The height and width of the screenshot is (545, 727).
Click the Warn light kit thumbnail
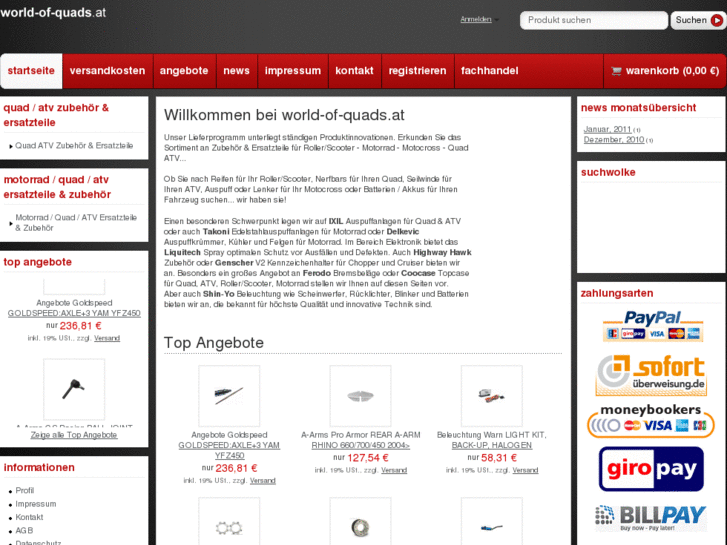491,396
